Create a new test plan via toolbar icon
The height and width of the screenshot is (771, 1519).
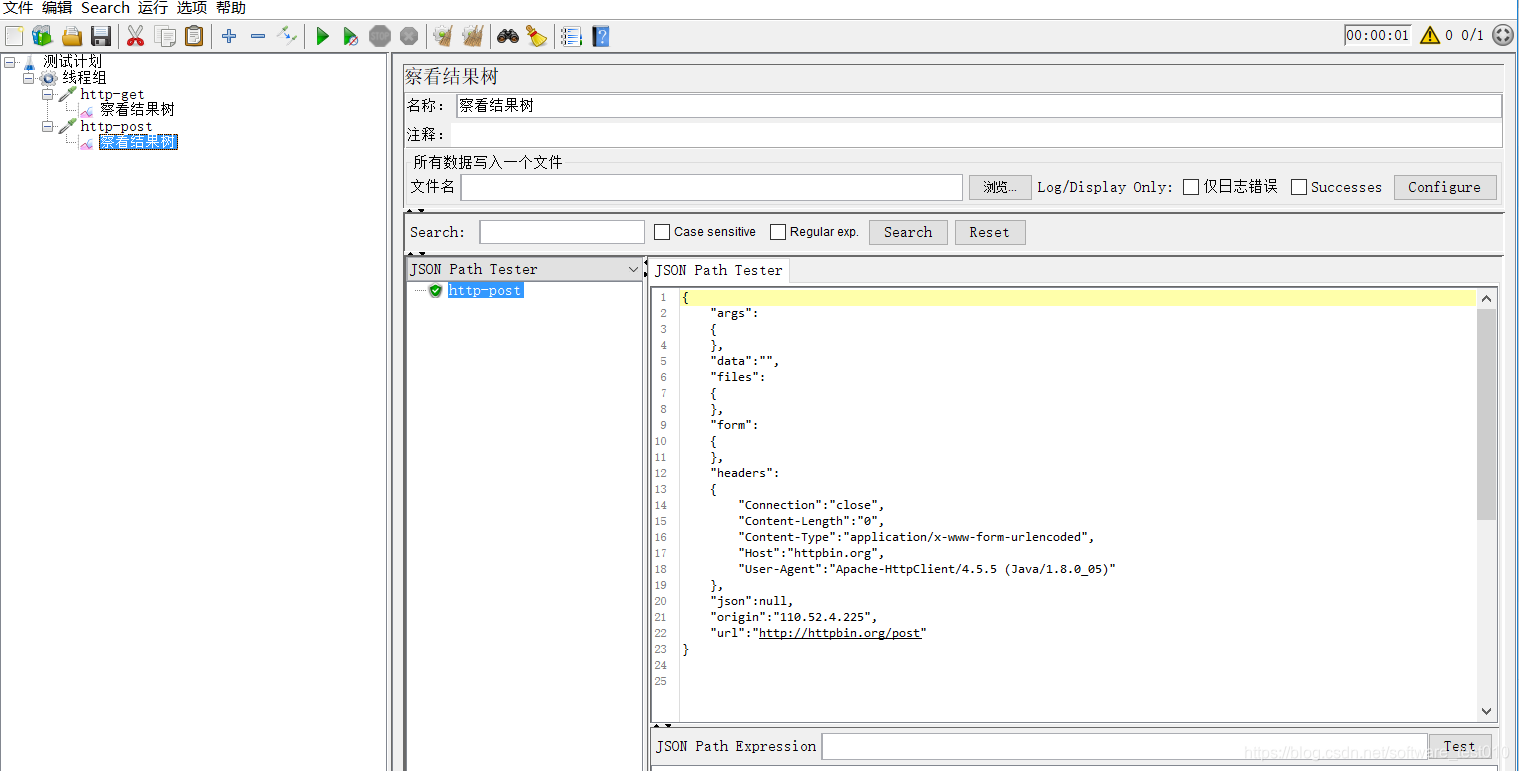14,37
